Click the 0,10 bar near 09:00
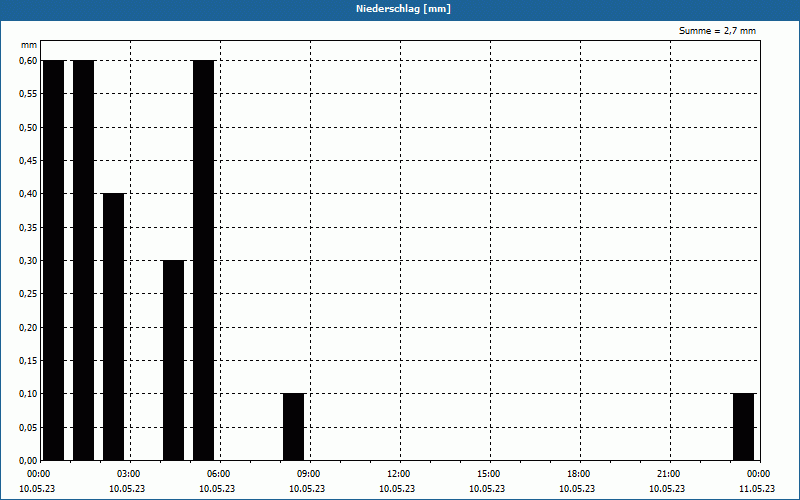This screenshot has width=800, height=500. 293,427
